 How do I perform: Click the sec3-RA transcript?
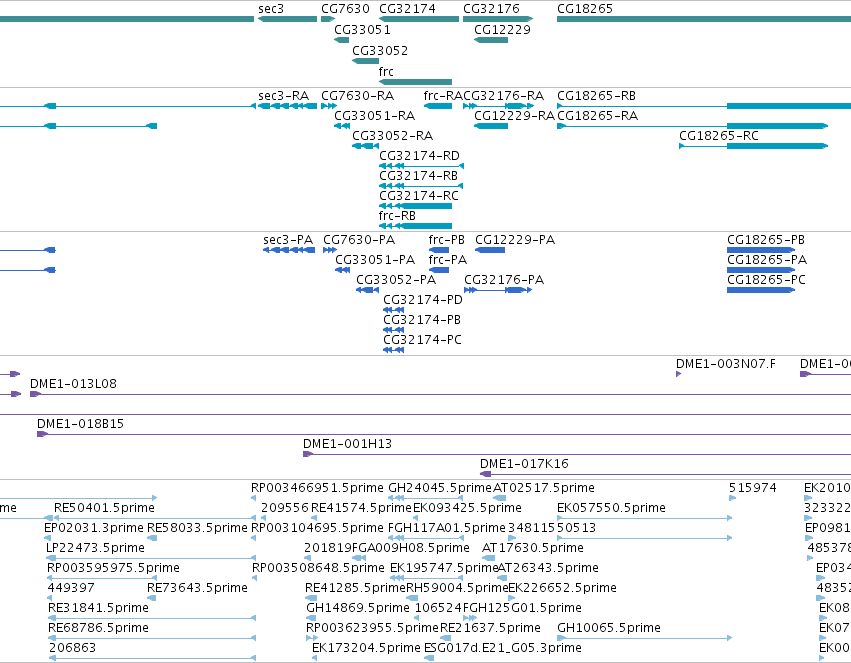[x=286, y=106]
